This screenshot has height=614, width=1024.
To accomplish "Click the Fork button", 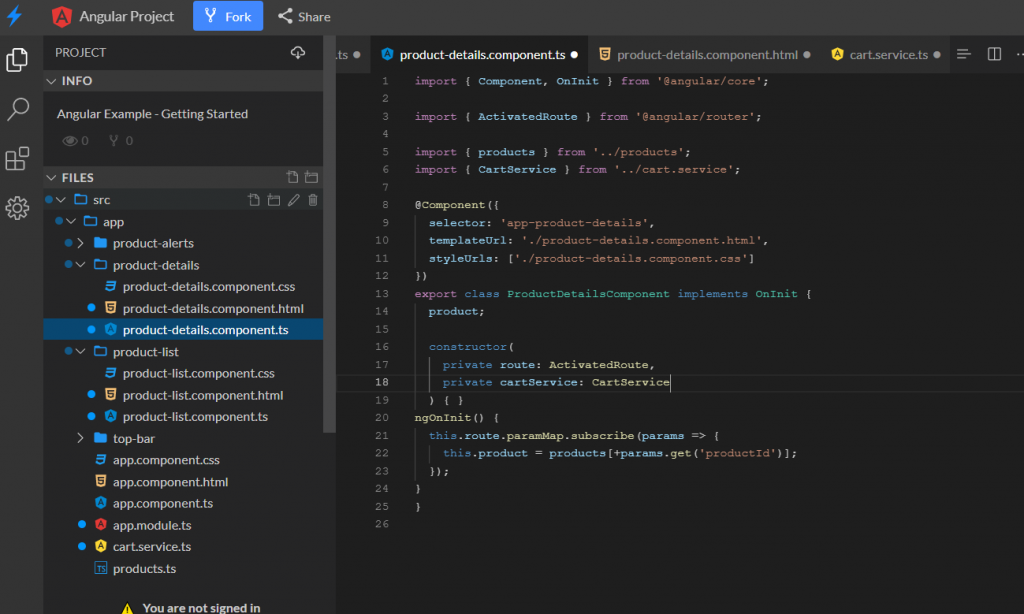I will [x=228, y=16].
